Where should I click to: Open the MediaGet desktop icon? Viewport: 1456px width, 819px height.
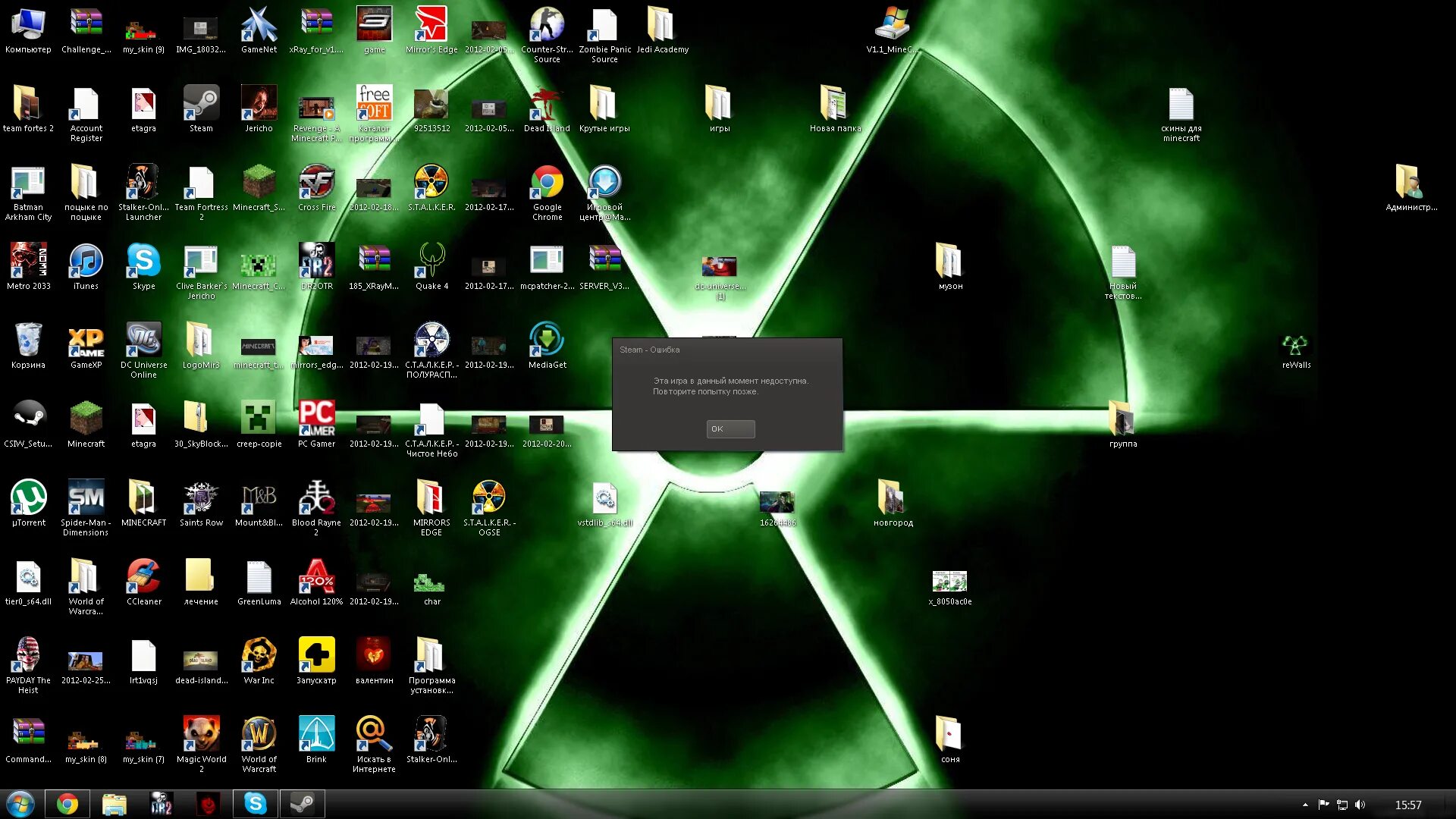click(x=547, y=340)
